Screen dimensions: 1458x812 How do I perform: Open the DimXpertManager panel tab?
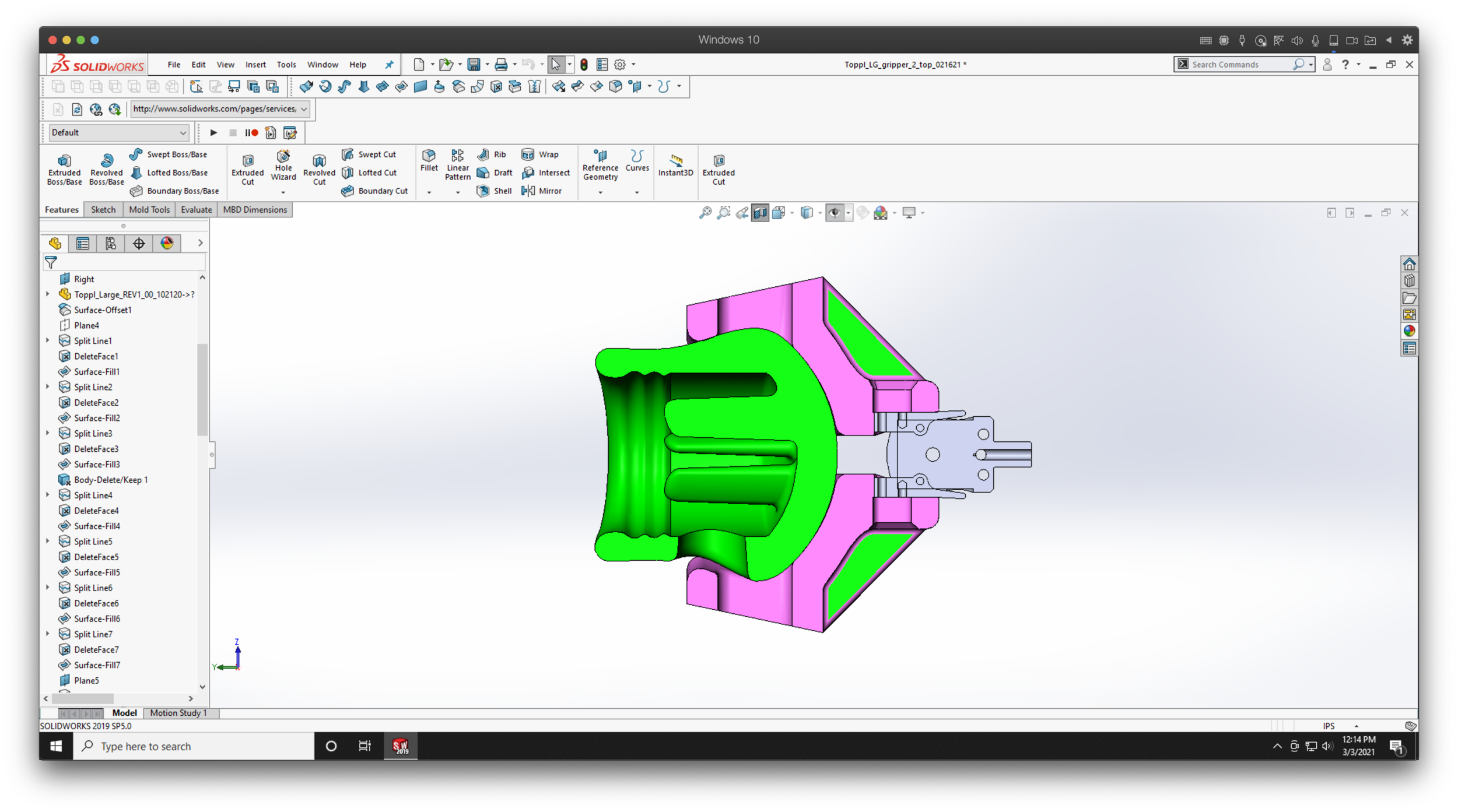pos(139,243)
